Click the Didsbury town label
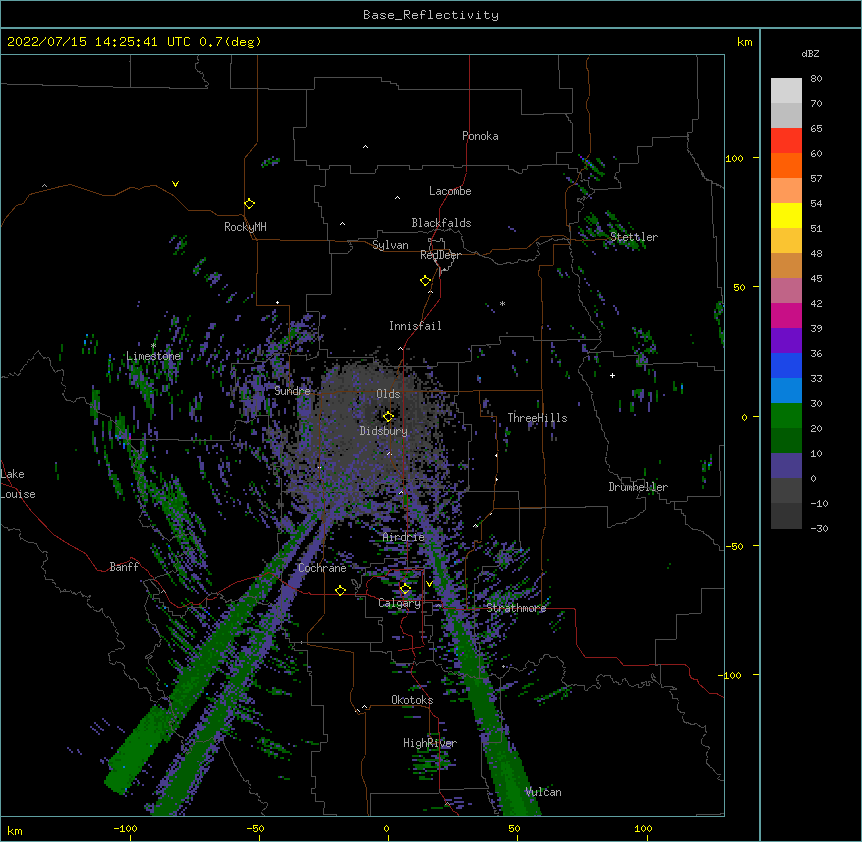The width and height of the screenshot is (862, 842). click(384, 431)
